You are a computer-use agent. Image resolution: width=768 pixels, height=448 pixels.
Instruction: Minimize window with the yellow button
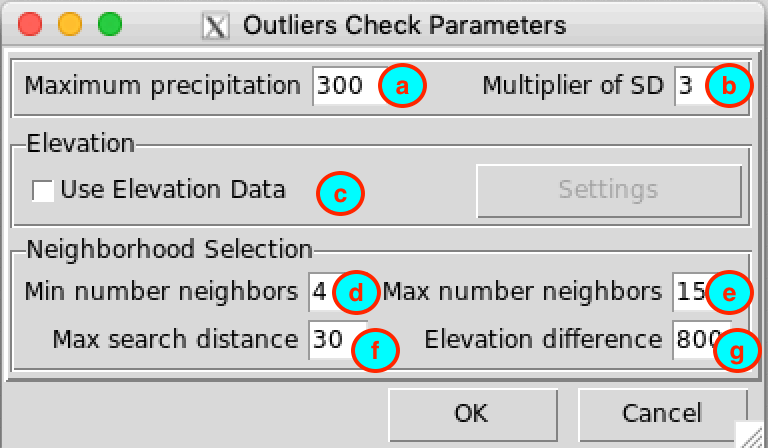(x=70, y=24)
